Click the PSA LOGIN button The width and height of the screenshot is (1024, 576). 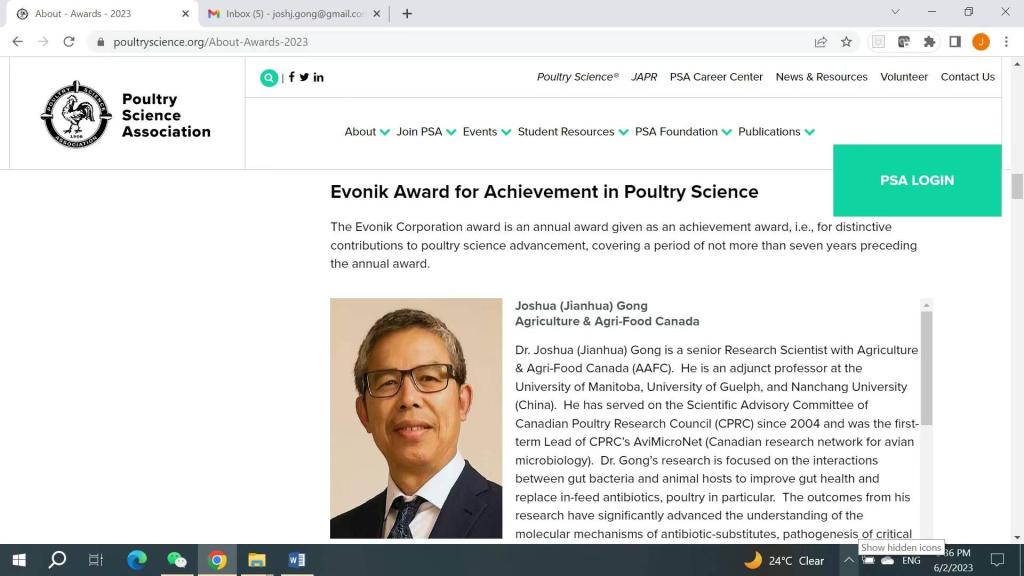point(917,180)
